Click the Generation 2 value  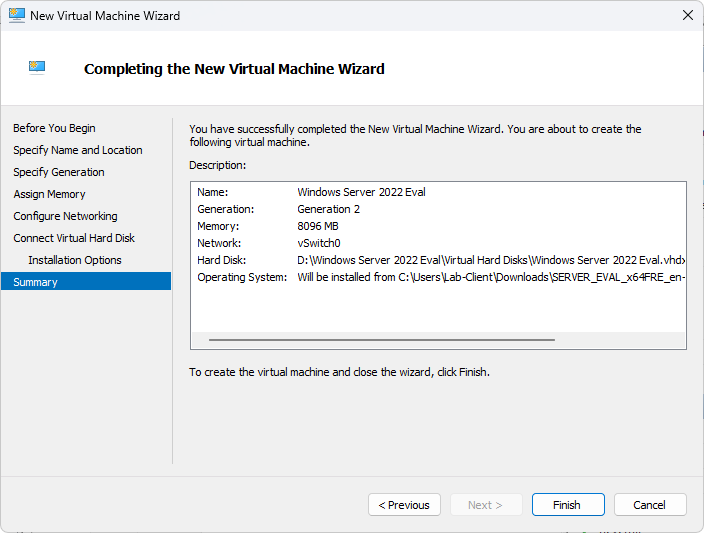click(329, 209)
